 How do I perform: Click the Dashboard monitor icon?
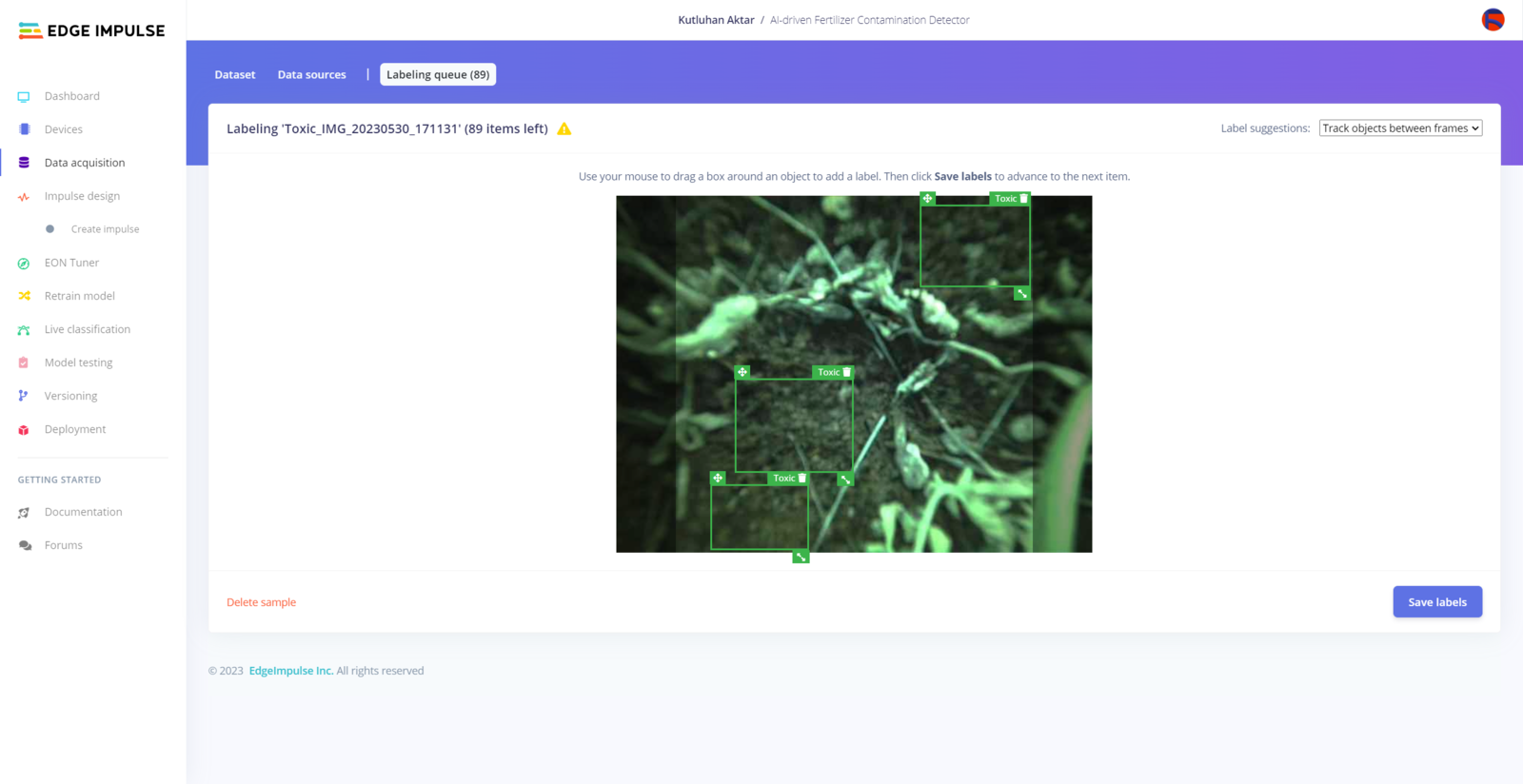pyautogui.click(x=24, y=97)
